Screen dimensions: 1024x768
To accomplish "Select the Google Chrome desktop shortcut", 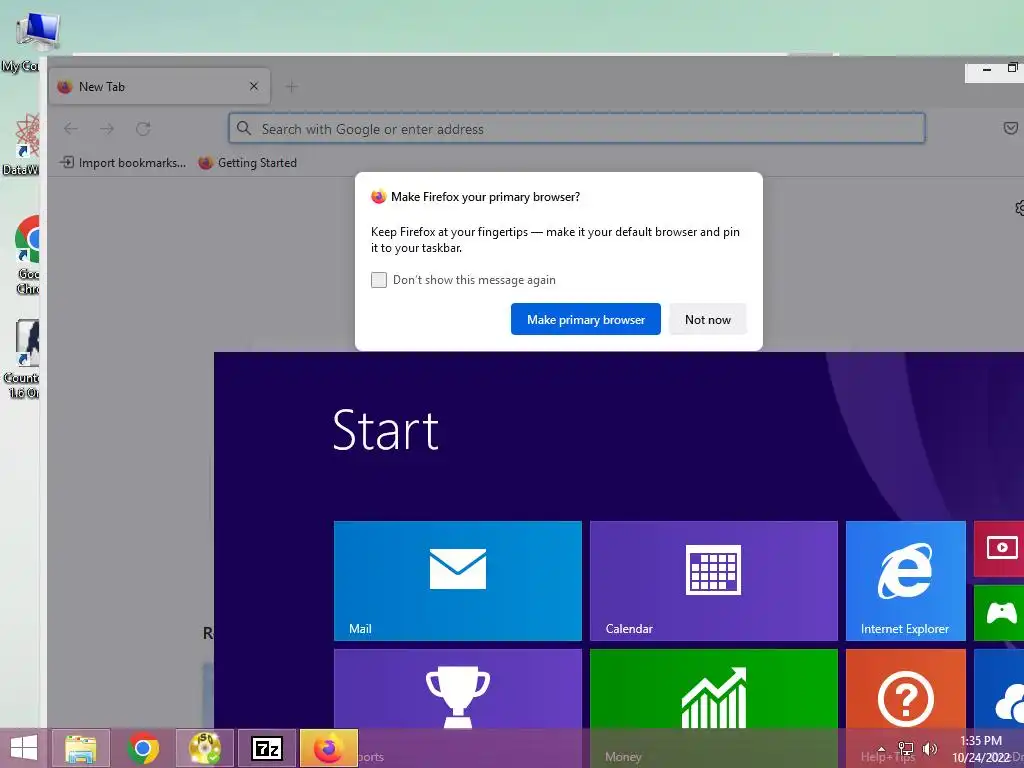I will [x=29, y=255].
